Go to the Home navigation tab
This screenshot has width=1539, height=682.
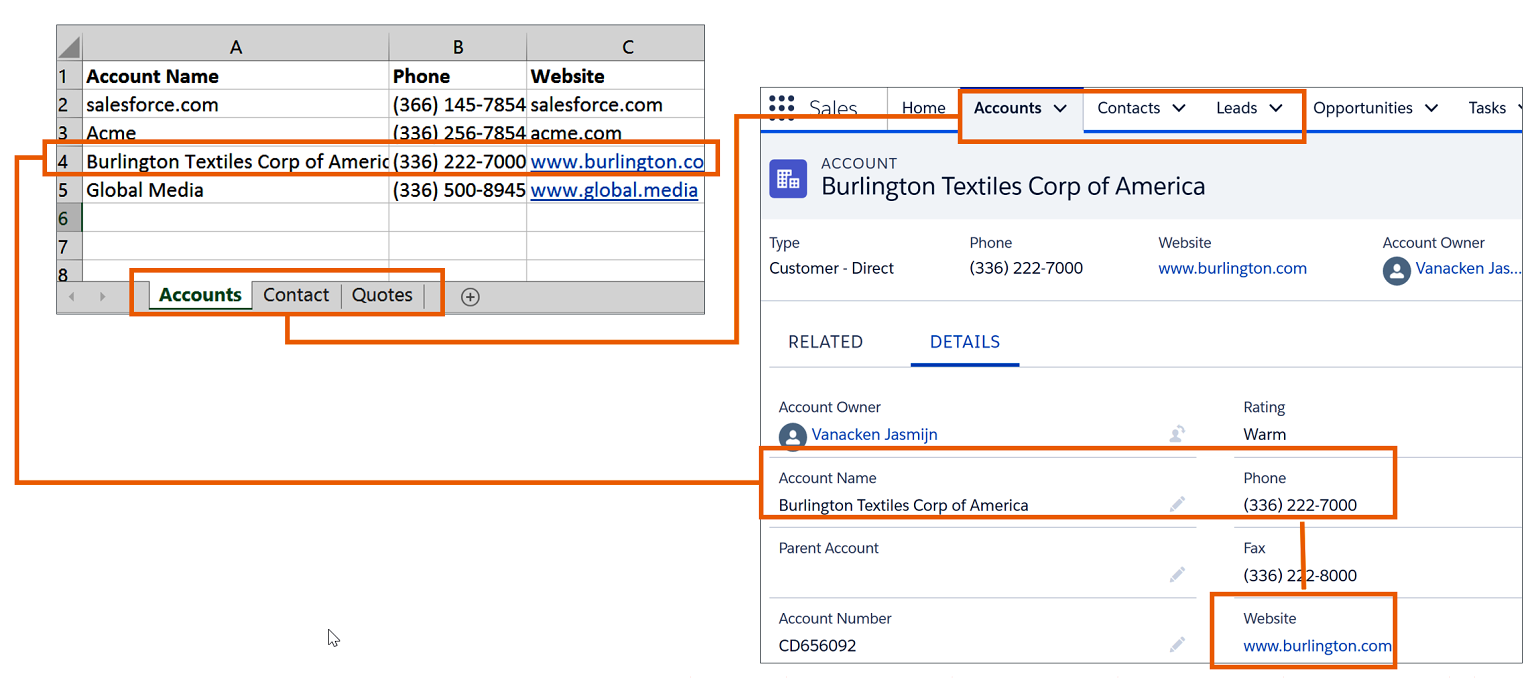[x=923, y=108]
